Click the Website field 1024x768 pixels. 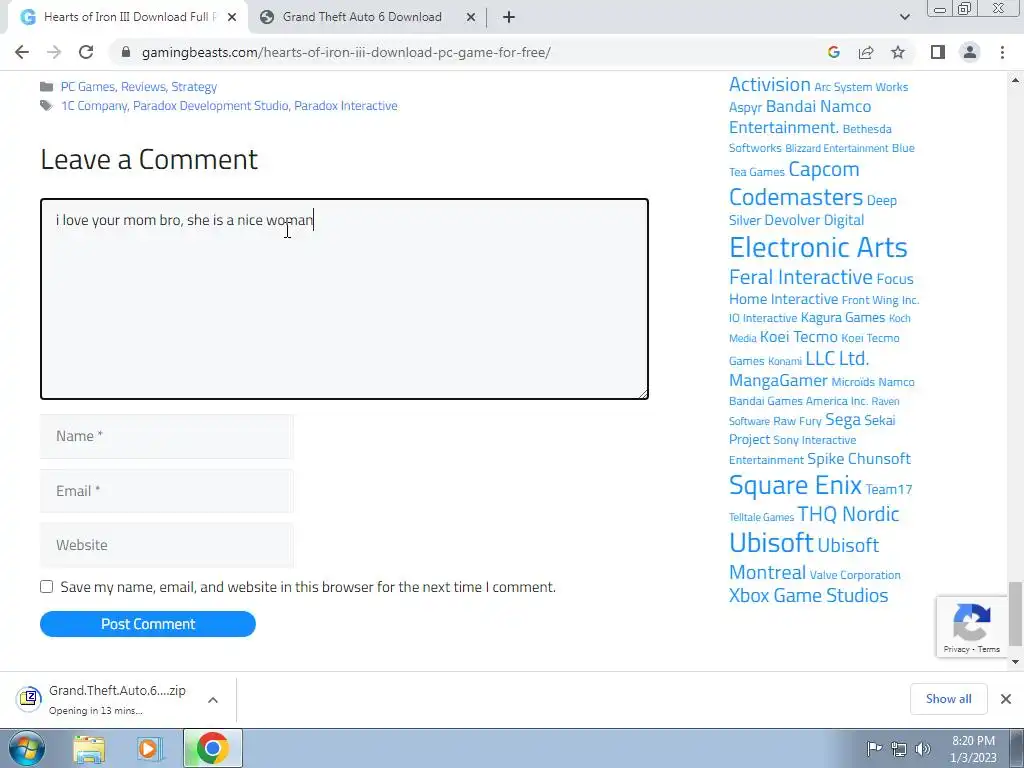167,545
